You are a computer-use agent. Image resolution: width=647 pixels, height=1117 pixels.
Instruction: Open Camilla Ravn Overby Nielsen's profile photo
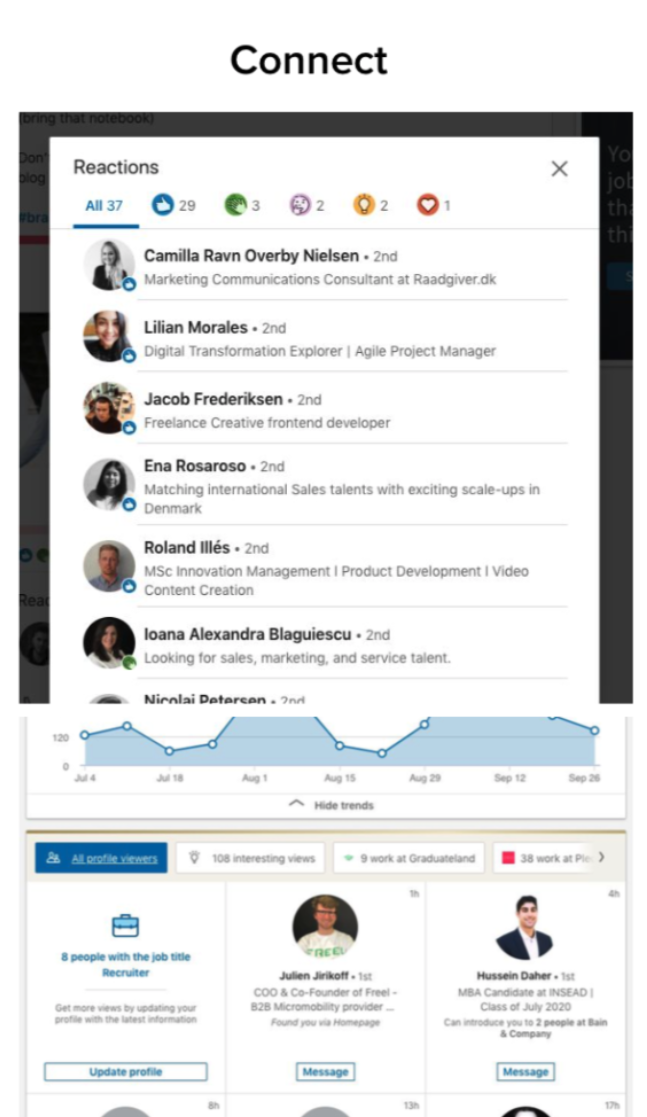109,265
